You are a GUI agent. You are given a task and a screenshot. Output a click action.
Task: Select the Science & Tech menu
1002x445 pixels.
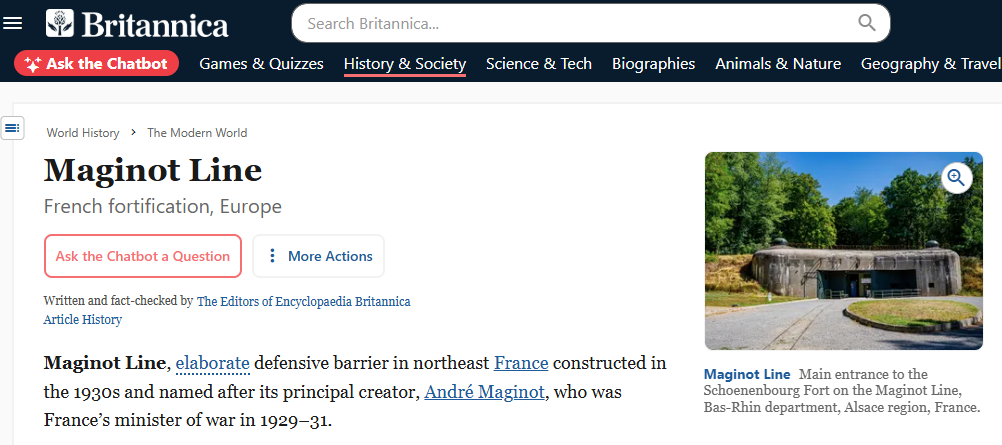pyautogui.click(x=538, y=64)
